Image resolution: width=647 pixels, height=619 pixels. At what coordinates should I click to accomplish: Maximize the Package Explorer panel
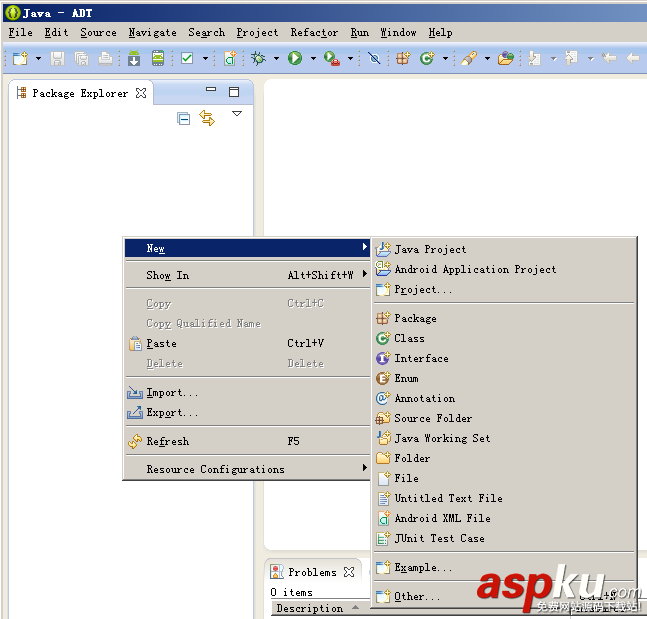point(234,92)
